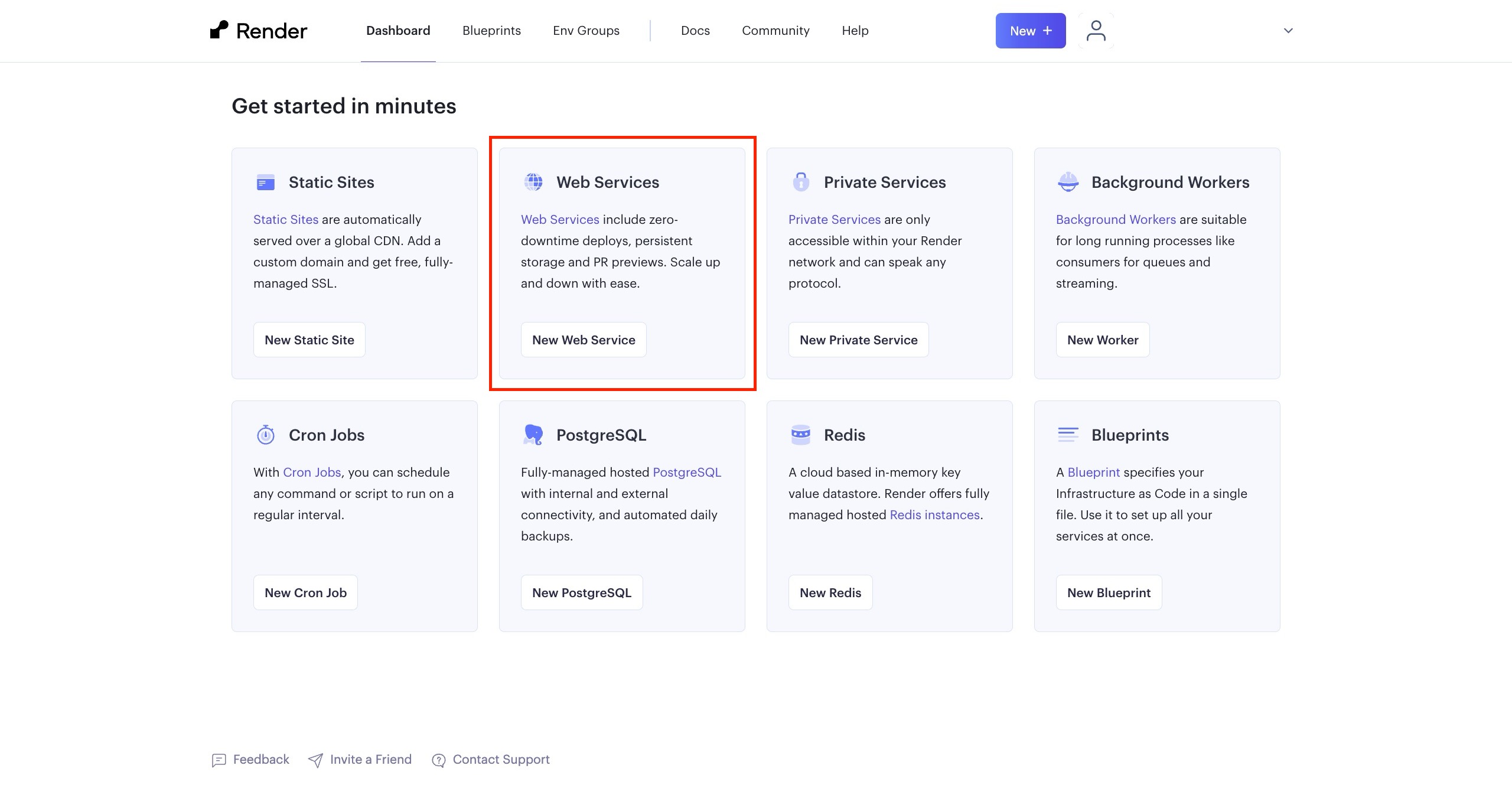
Task: Click Contact Support footer link
Action: point(501,760)
